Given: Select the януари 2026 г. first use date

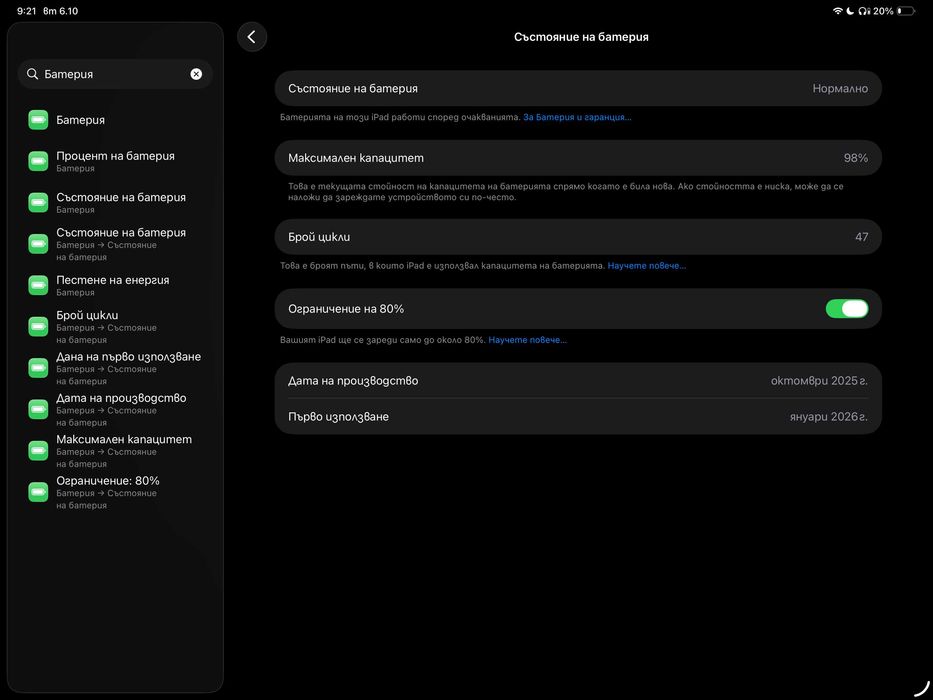Looking at the screenshot, I should coord(829,417).
